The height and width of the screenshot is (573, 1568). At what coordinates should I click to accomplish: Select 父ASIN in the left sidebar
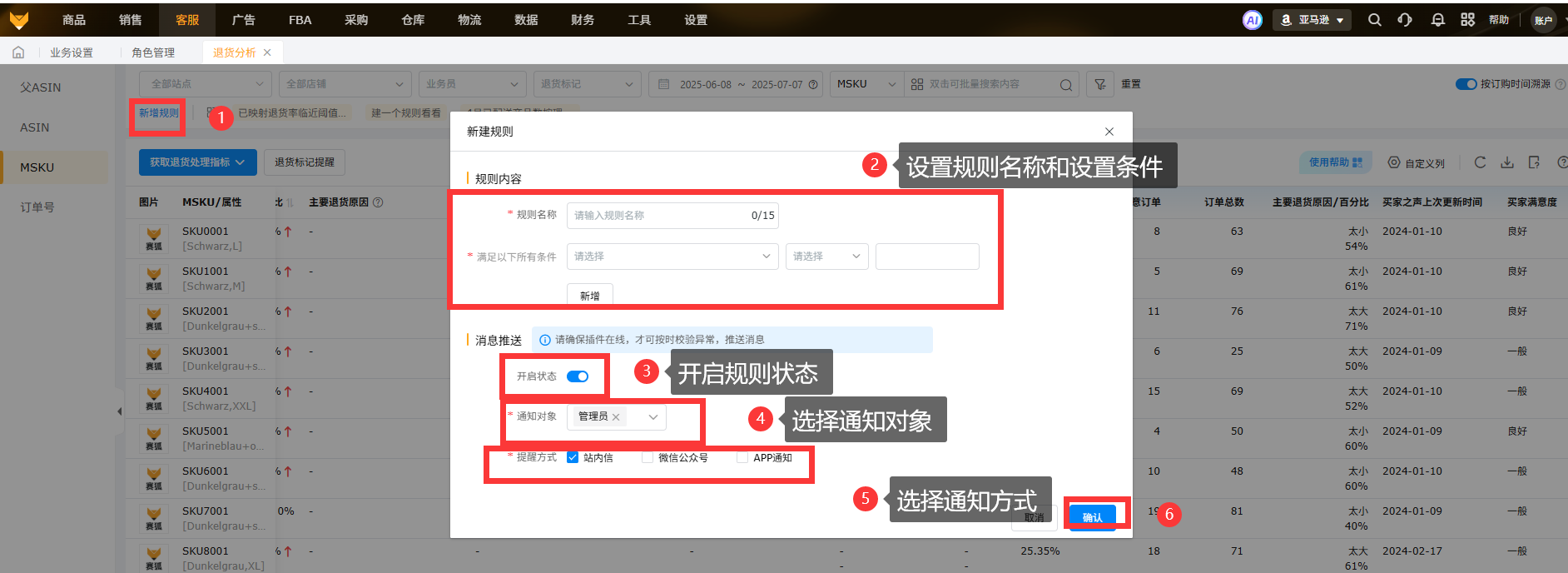[41, 87]
